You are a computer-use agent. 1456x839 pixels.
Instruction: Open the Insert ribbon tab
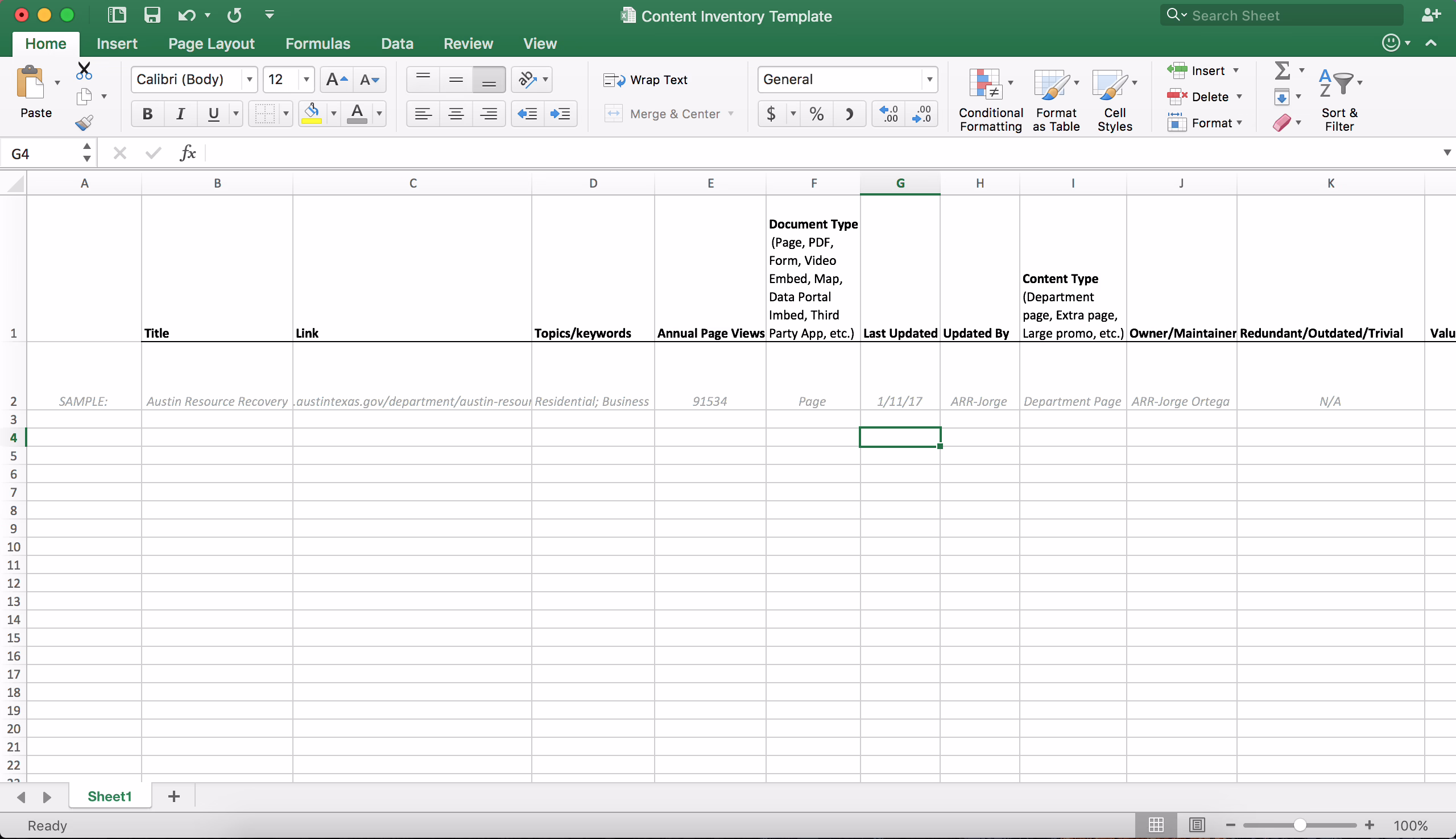point(117,44)
